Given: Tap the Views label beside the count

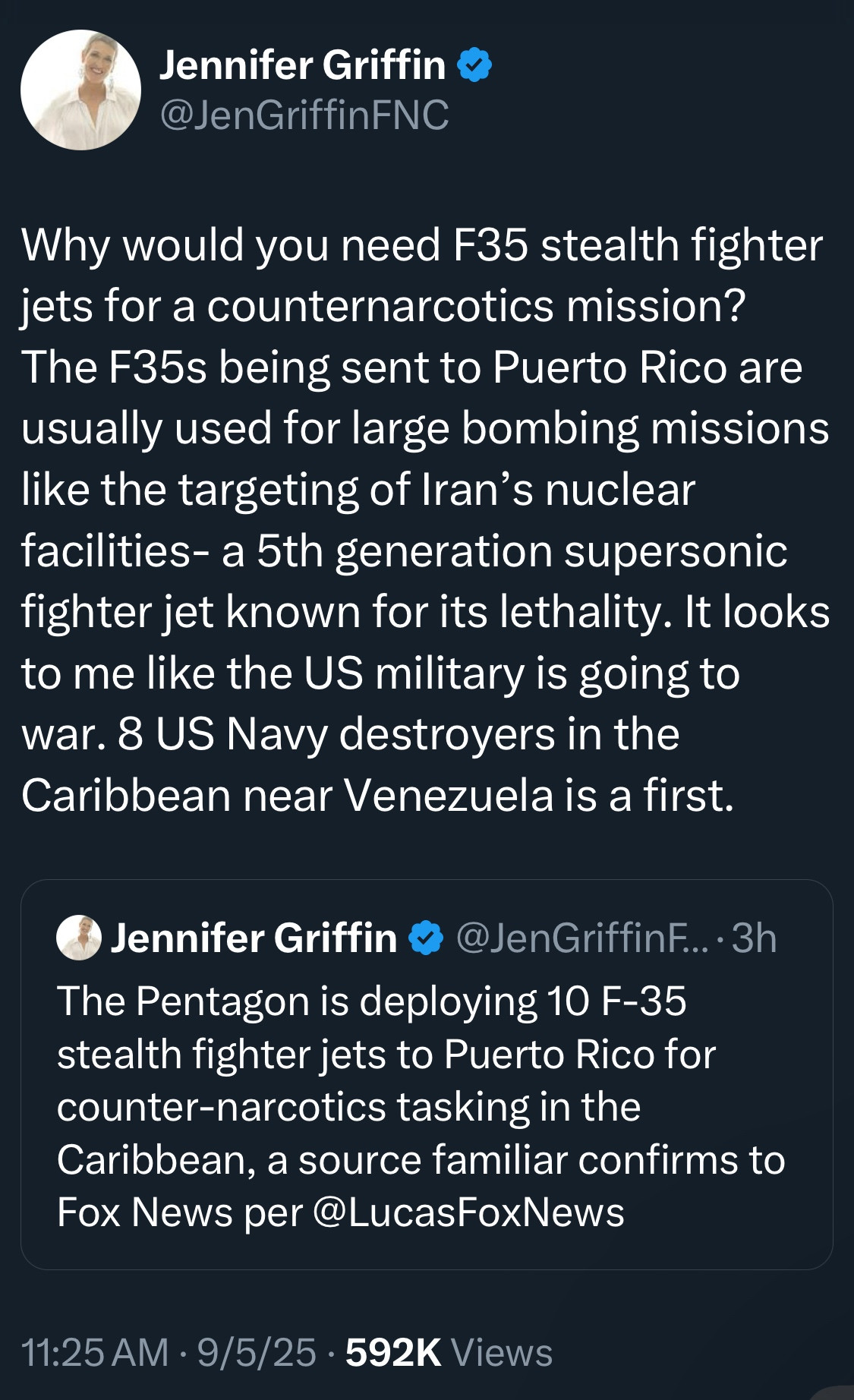Looking at the screenshot, I should pos(501,1352).
